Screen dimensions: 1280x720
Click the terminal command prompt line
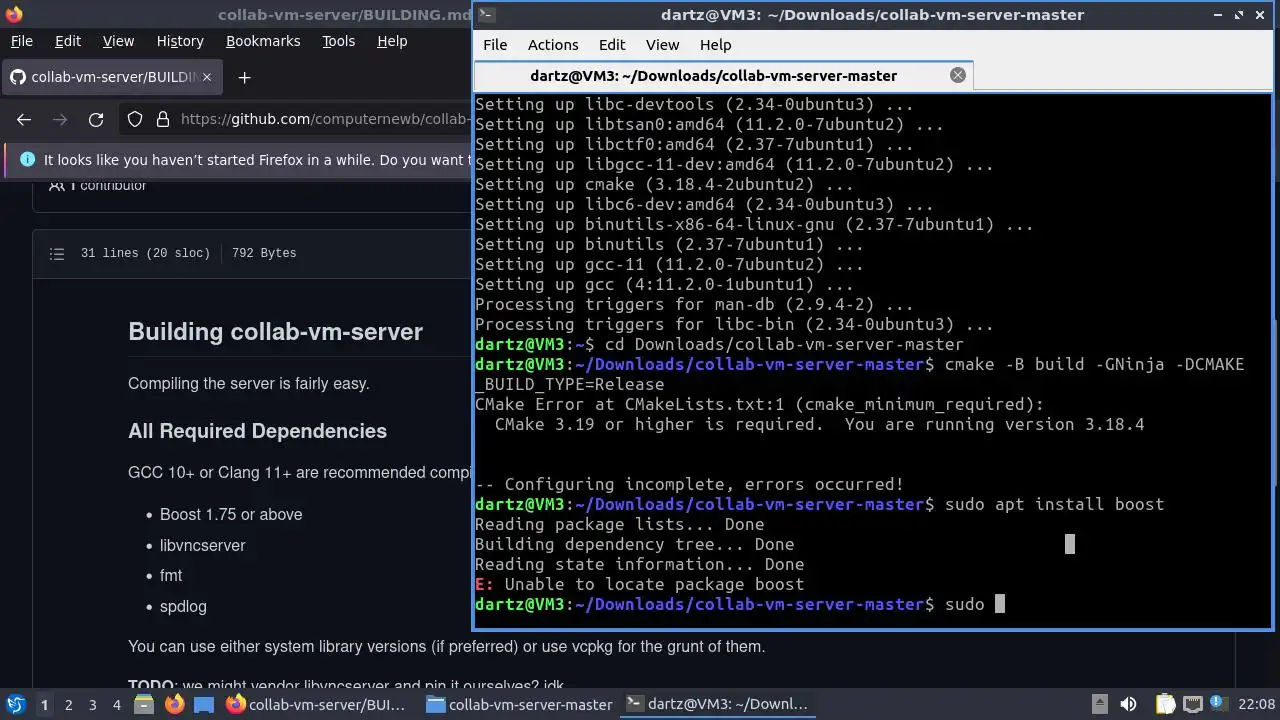click(739, 604)
